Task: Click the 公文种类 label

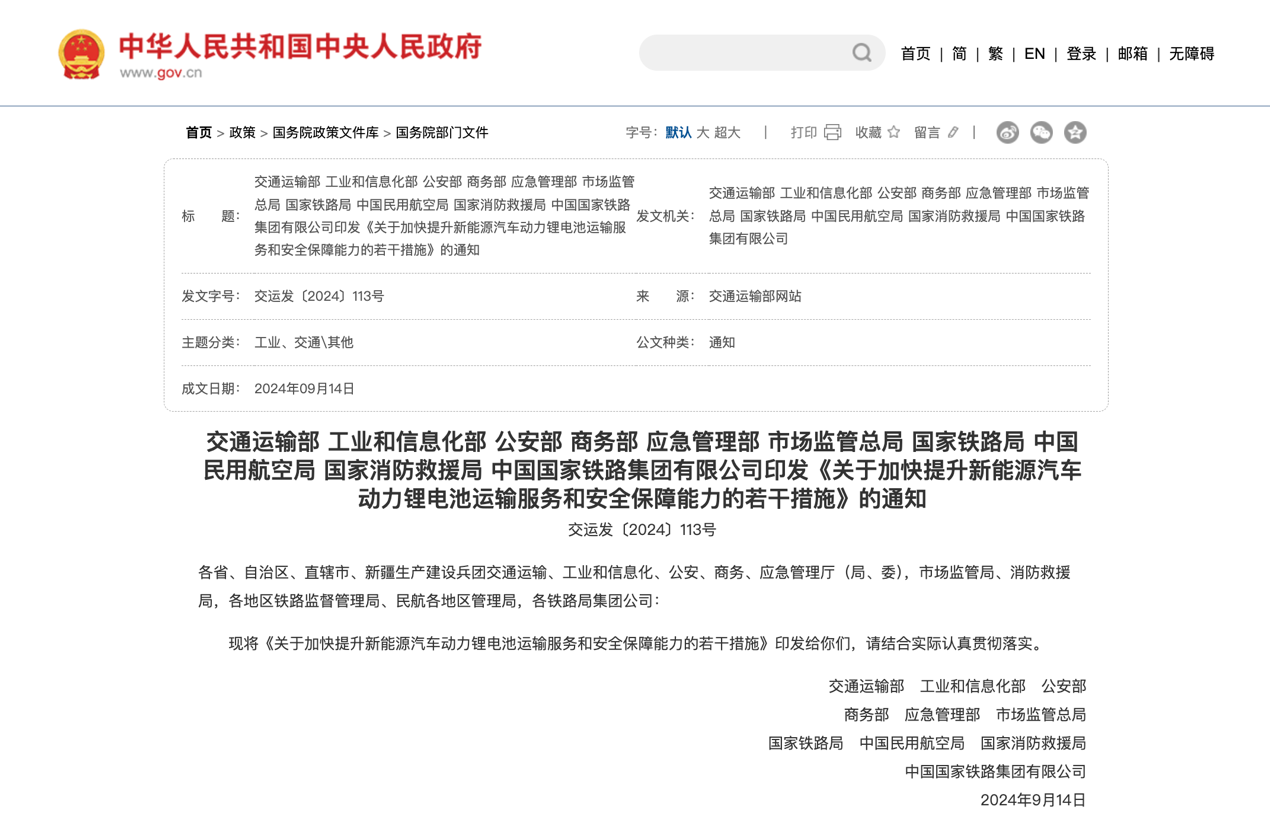Action: click(665, 342)
